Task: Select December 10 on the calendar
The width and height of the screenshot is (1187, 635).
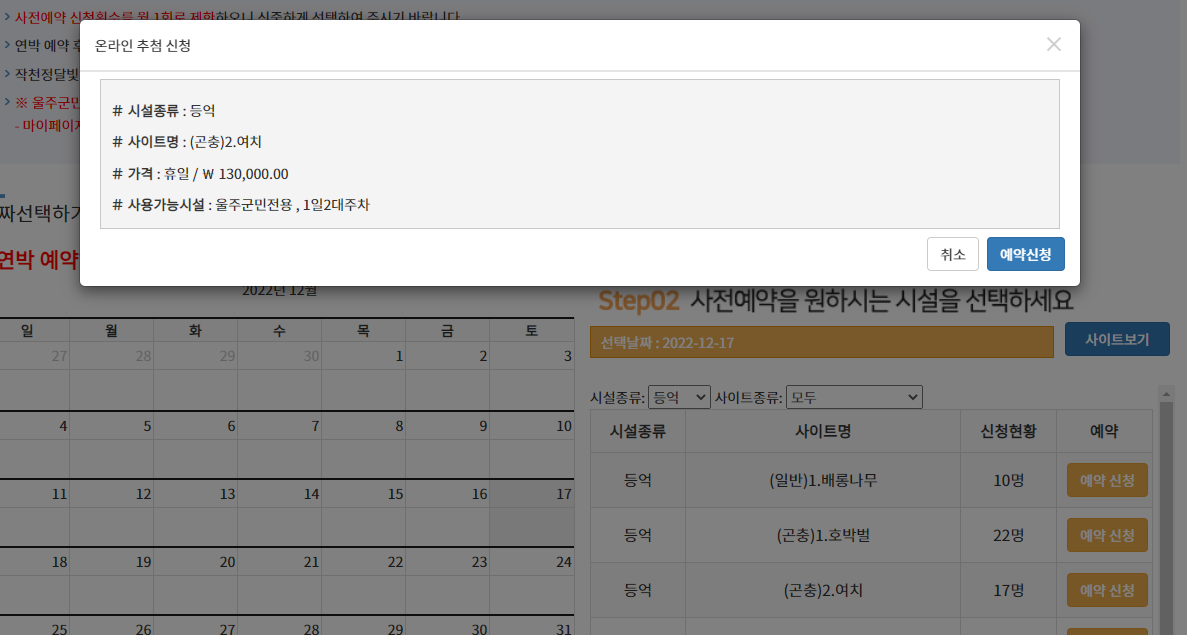Action: pyautogui.click(x=531, y=444)
